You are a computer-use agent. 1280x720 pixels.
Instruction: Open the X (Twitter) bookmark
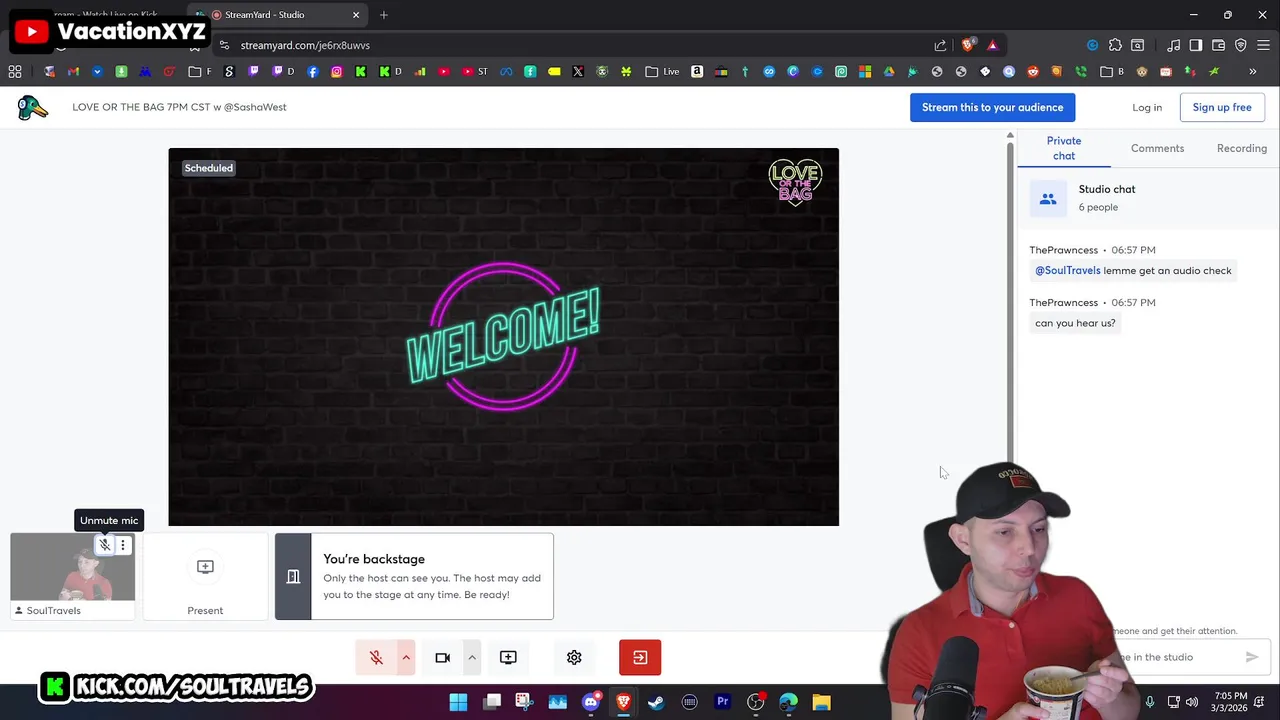pos(578,72)
